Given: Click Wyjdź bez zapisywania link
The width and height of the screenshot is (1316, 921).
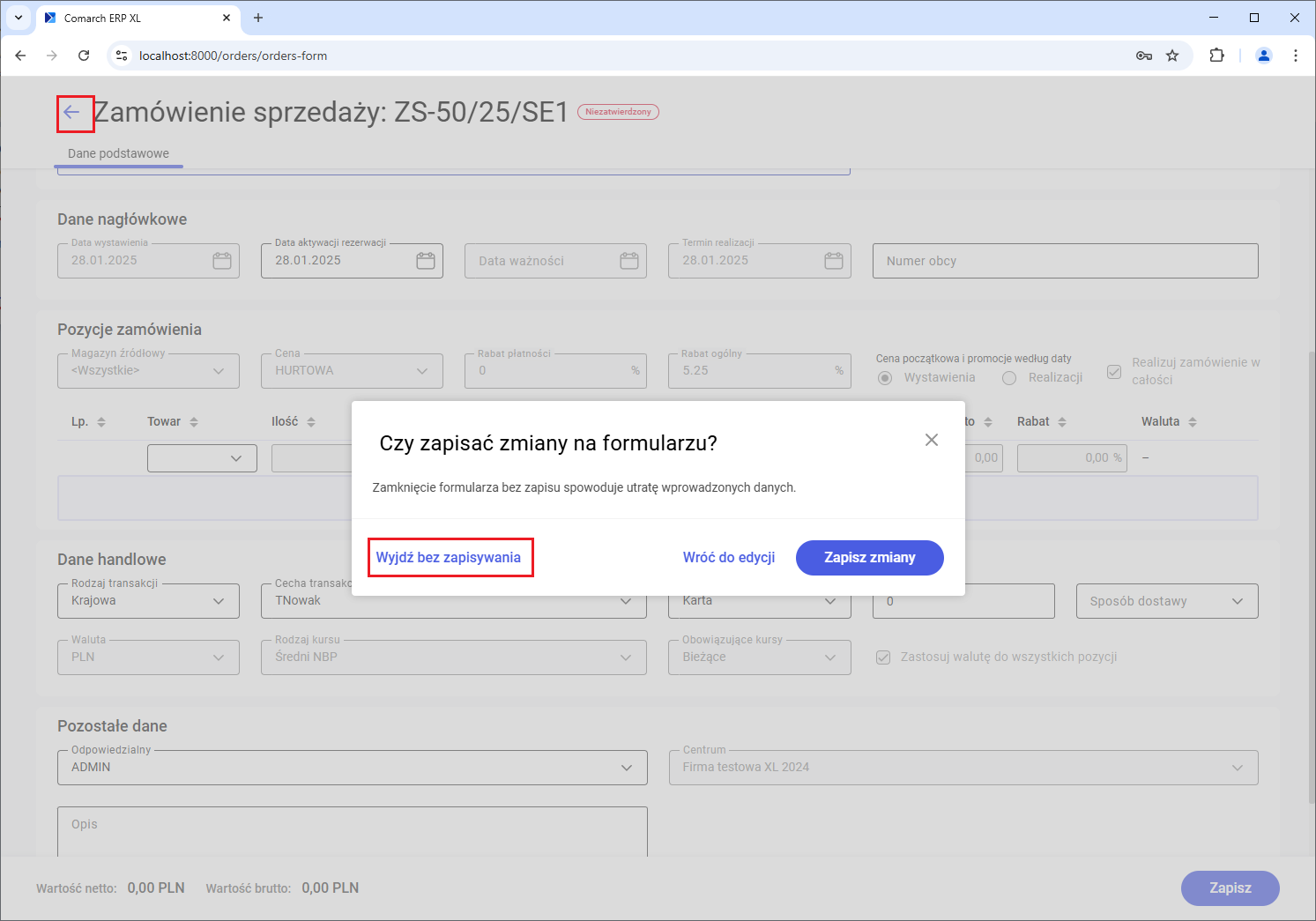Looking at the screenshot, I should 449,558.
